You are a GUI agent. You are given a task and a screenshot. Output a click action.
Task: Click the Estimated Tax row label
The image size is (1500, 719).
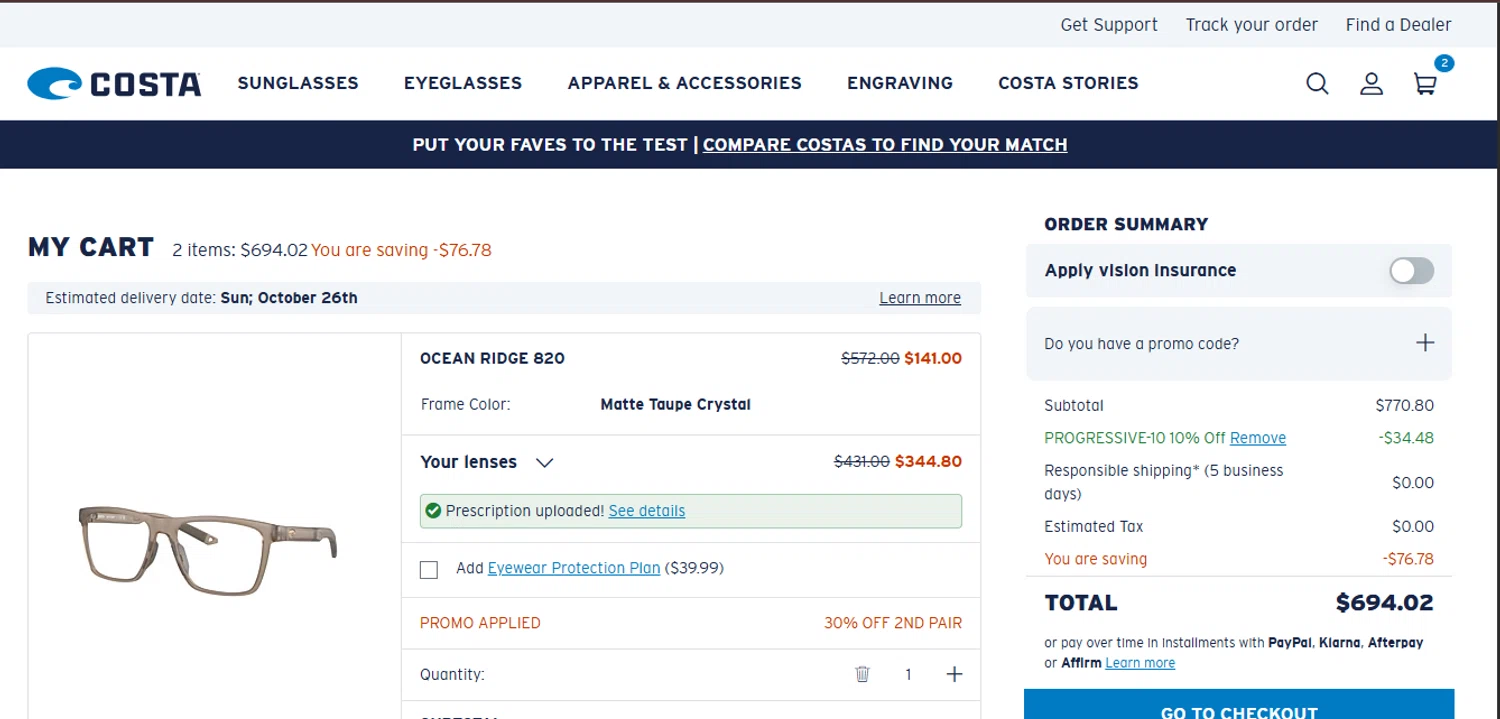point(1094,527)
